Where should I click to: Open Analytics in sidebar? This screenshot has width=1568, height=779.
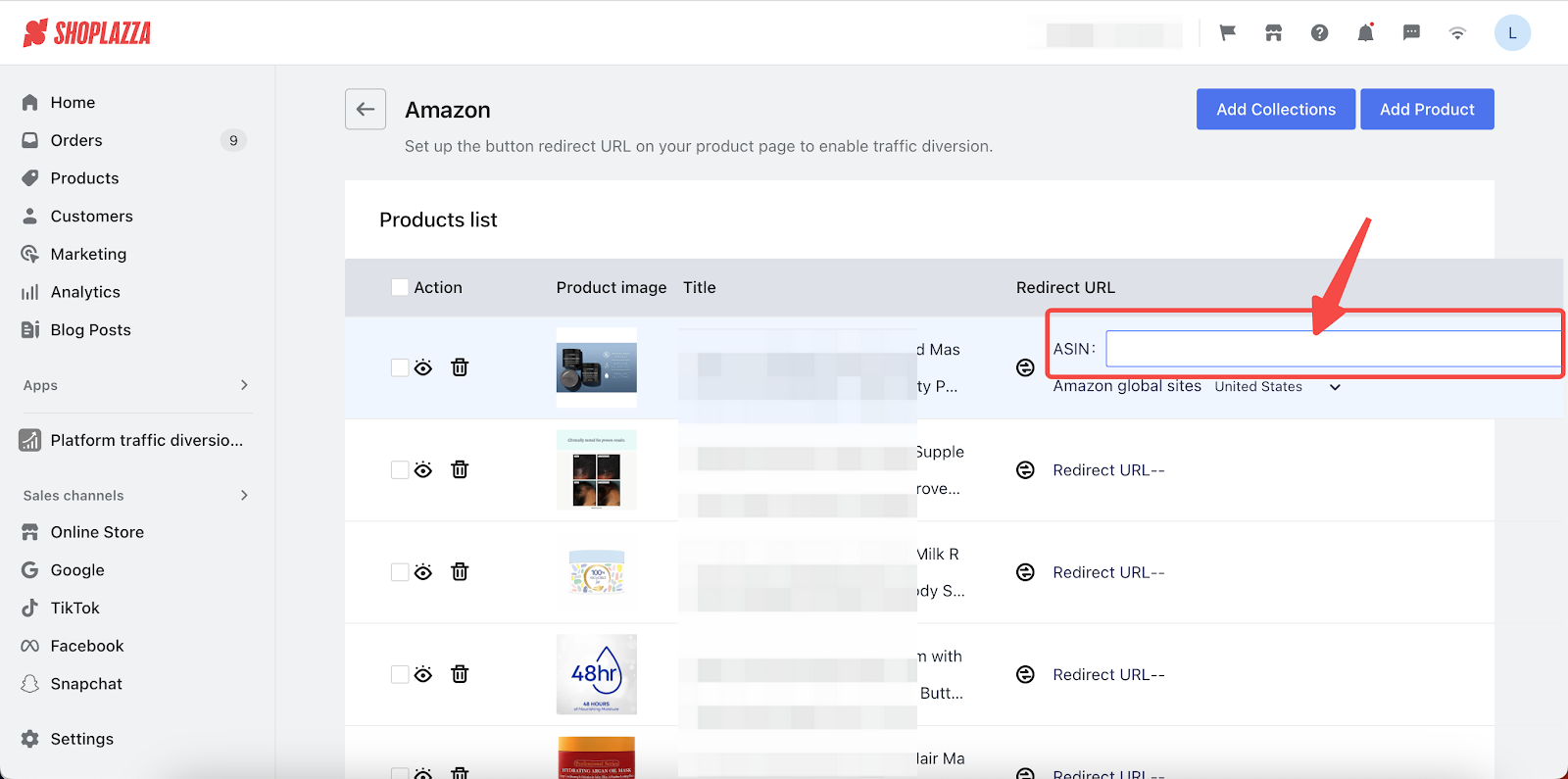click(85, 292)
